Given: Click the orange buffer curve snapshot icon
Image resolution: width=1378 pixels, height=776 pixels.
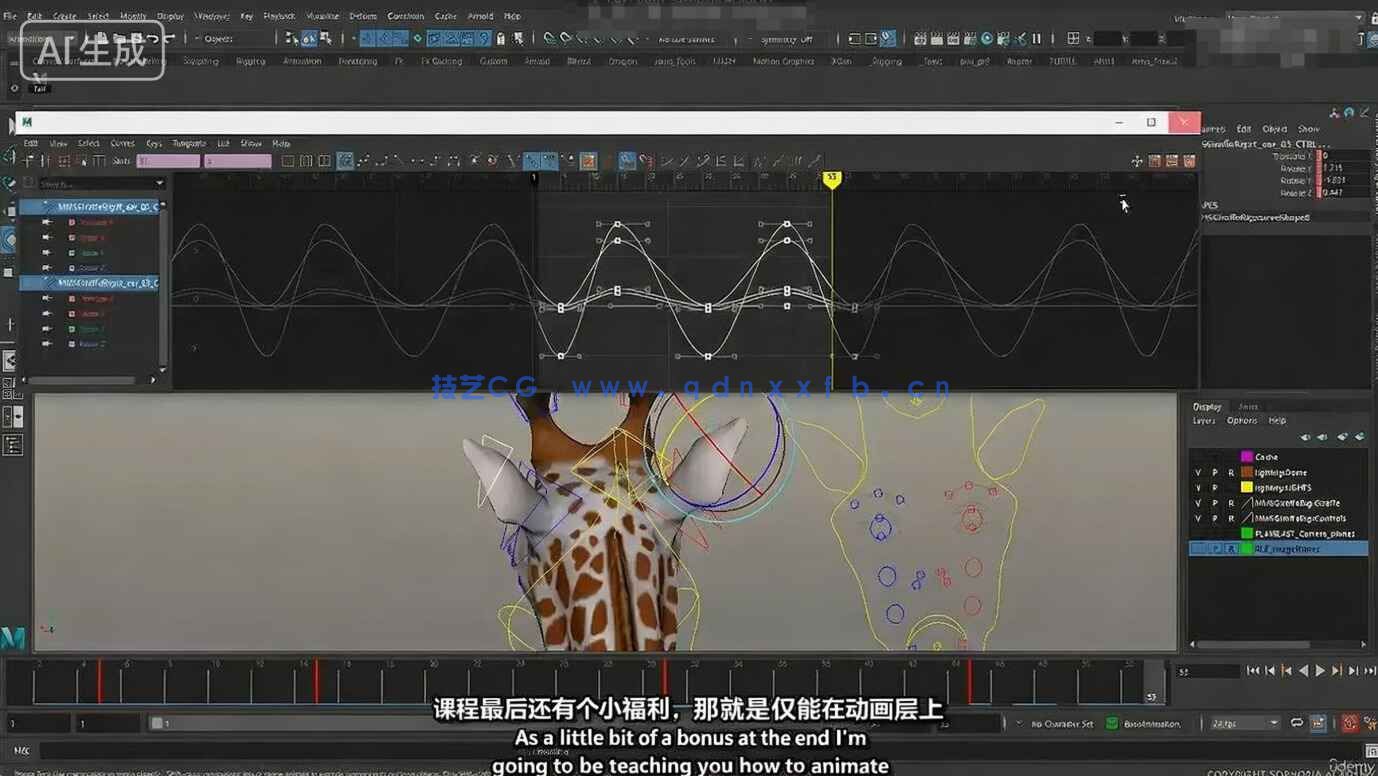Looking at the screenshot, I should coord(588,161).
